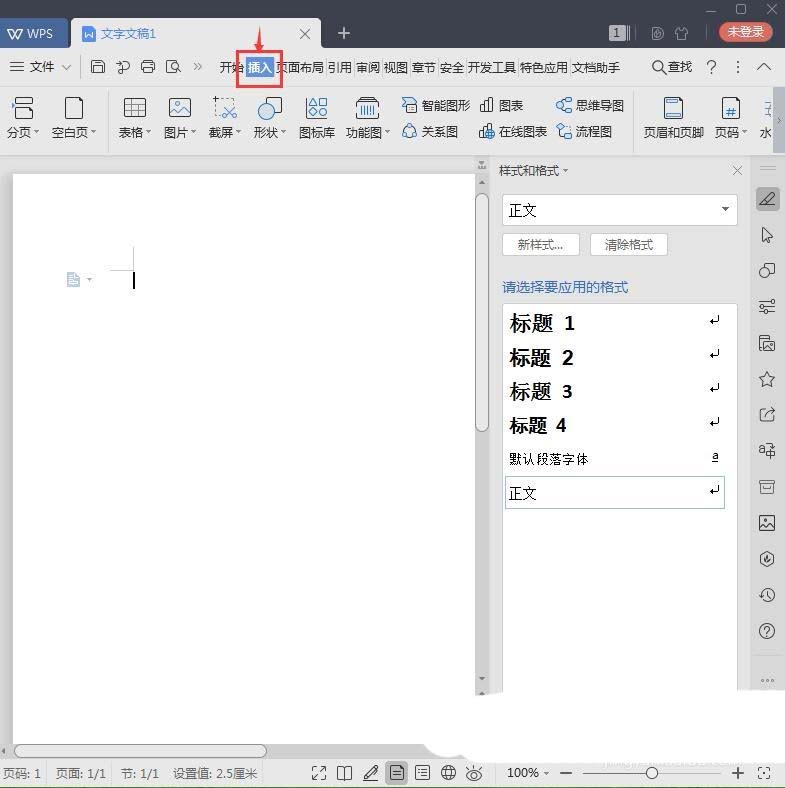Open the settings sliders icon in right sidebar
This screenshot has height=788, width=785.
point(767,306)
